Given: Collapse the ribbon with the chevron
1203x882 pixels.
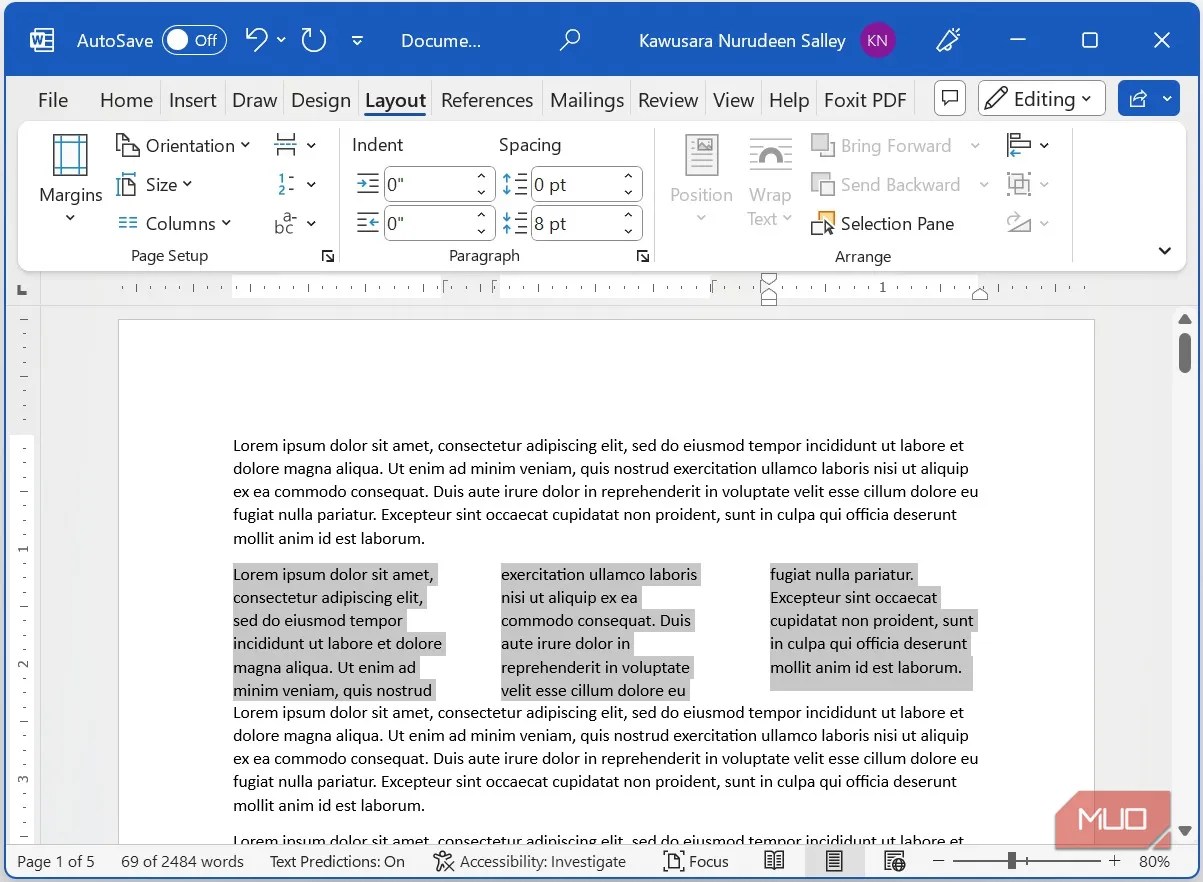Looking at the screenshot, I should [x=1164, y=251].
